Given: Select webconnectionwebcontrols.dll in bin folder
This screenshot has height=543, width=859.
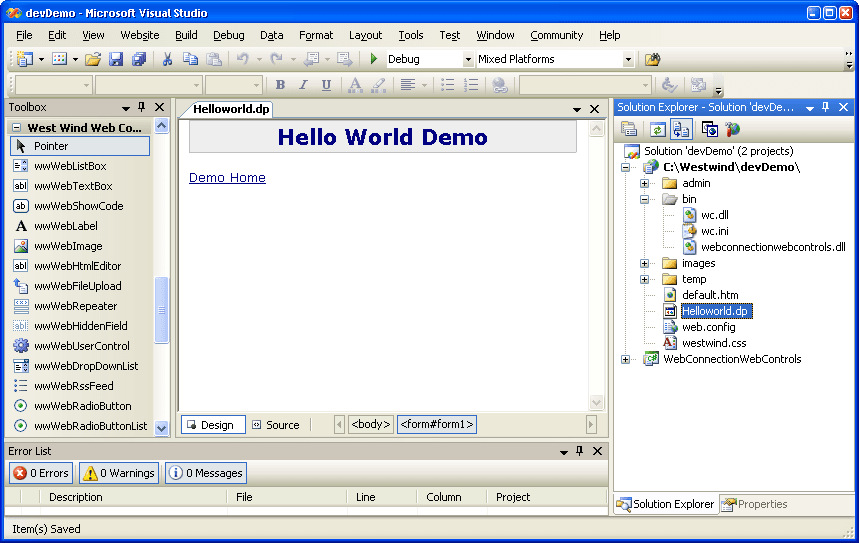Looking at the screenshot, I should (773, 248).
